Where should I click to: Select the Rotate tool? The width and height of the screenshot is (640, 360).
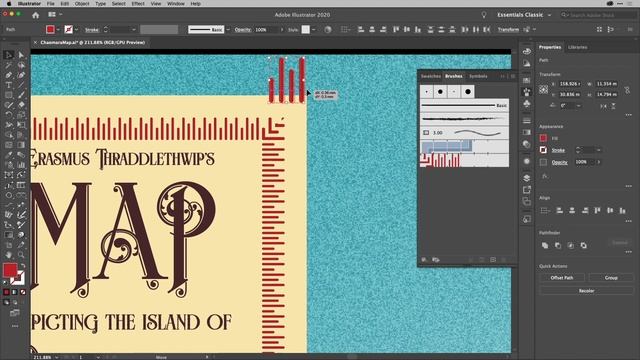(x=9, y=115)
